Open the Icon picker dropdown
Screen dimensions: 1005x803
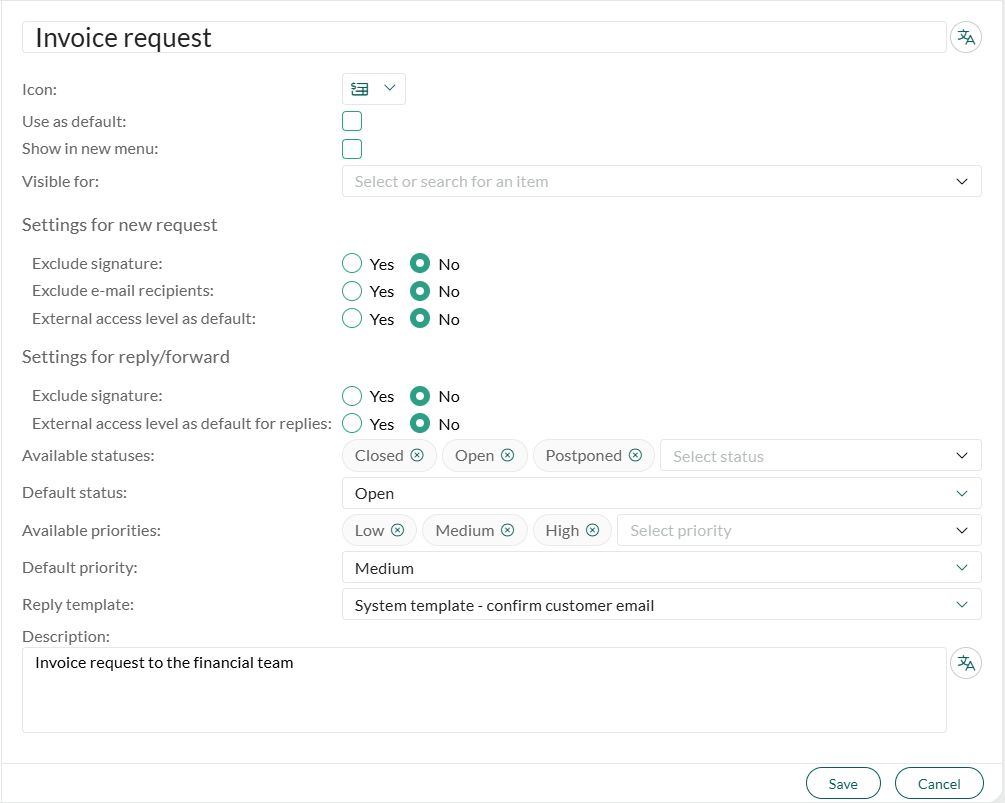pos(374,88)
